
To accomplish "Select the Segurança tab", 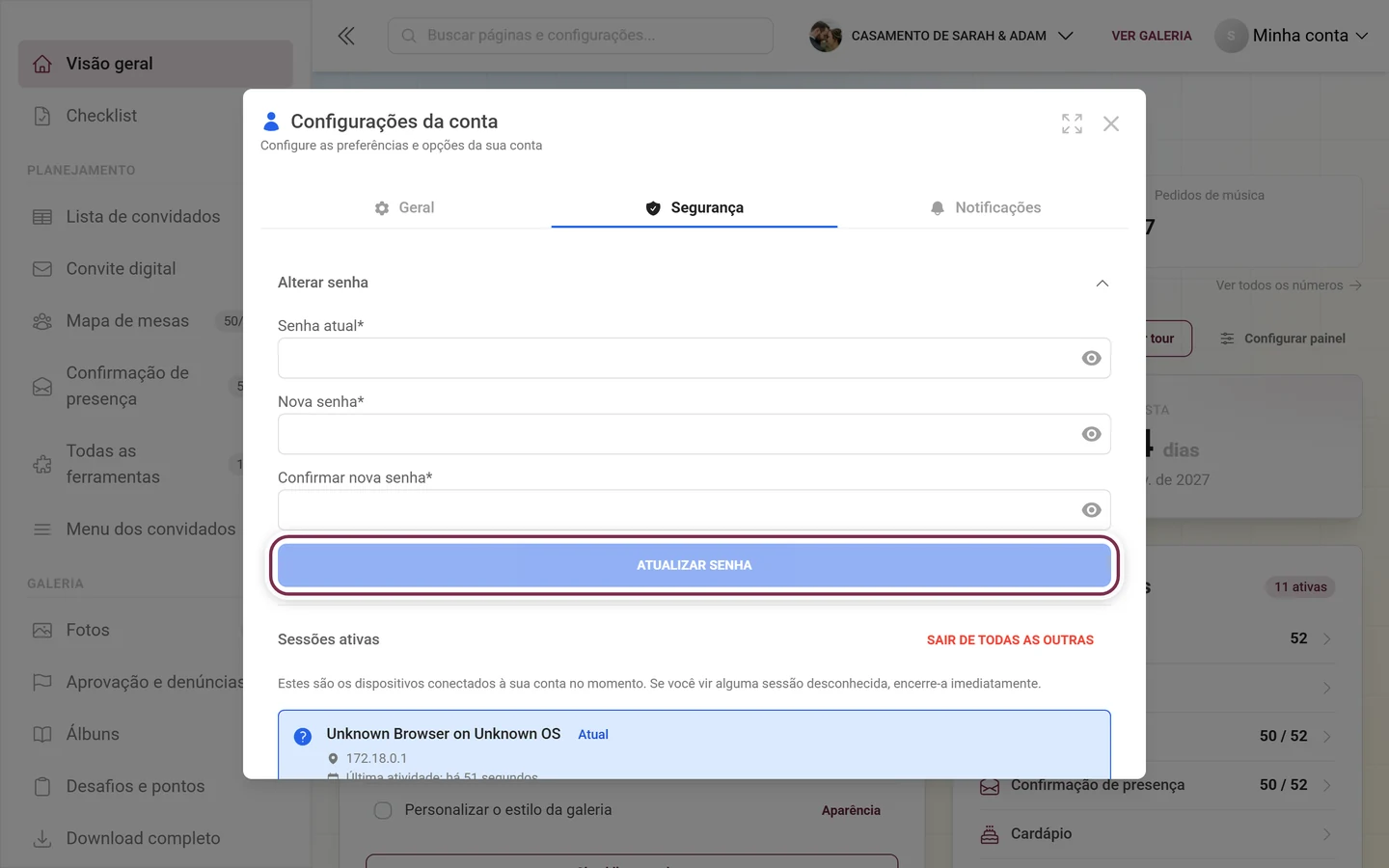I will point(694,207).
